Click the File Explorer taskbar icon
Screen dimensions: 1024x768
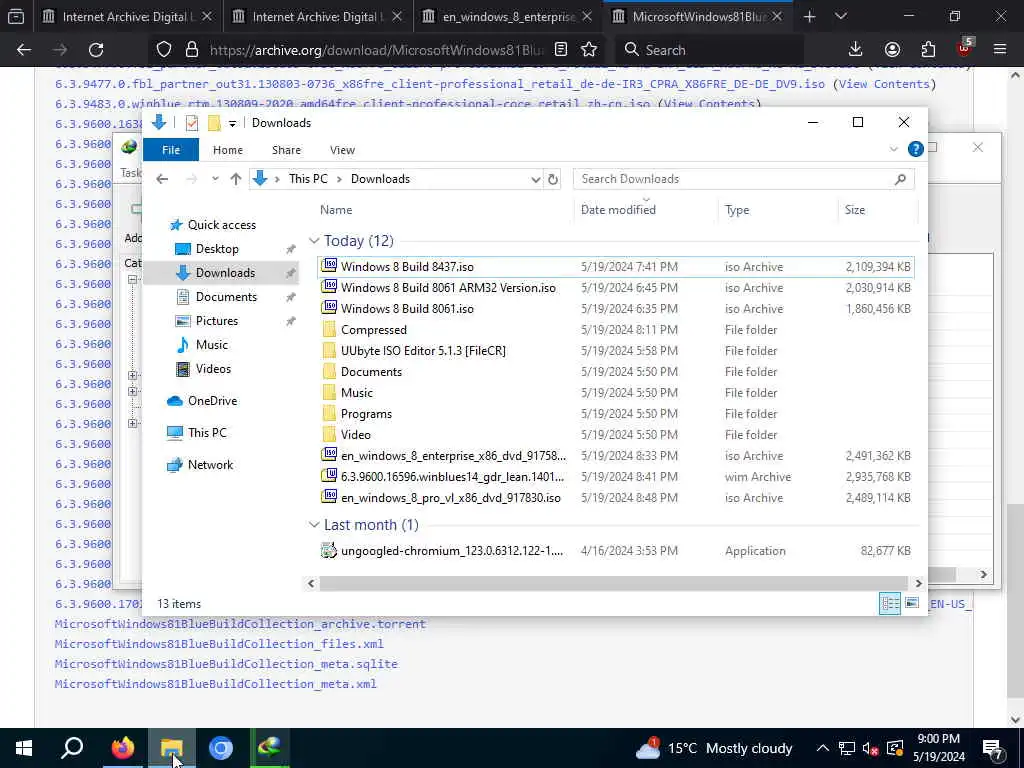(x=172, y=748)
